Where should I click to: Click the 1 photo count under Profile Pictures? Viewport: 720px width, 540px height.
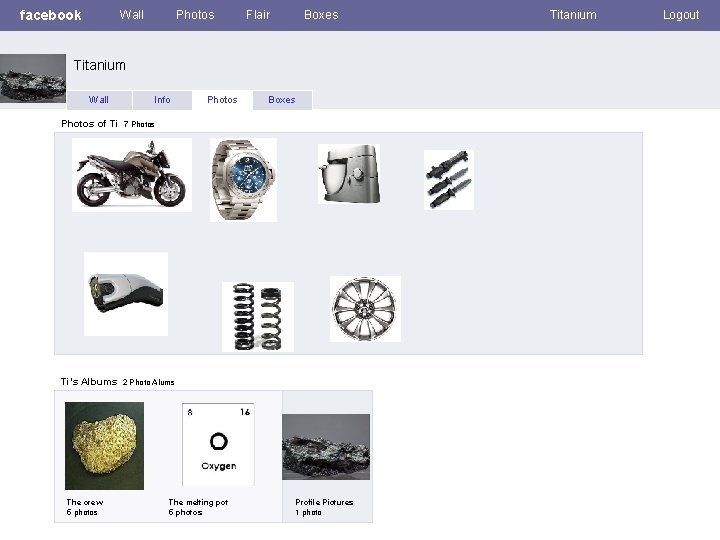(x=308, y=512)
